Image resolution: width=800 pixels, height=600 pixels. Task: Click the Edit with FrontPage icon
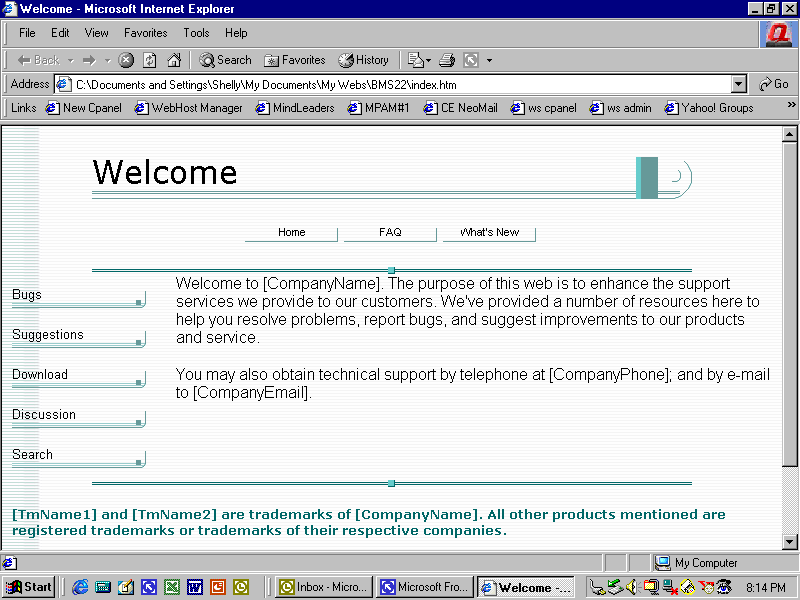(x=471, y=60)
